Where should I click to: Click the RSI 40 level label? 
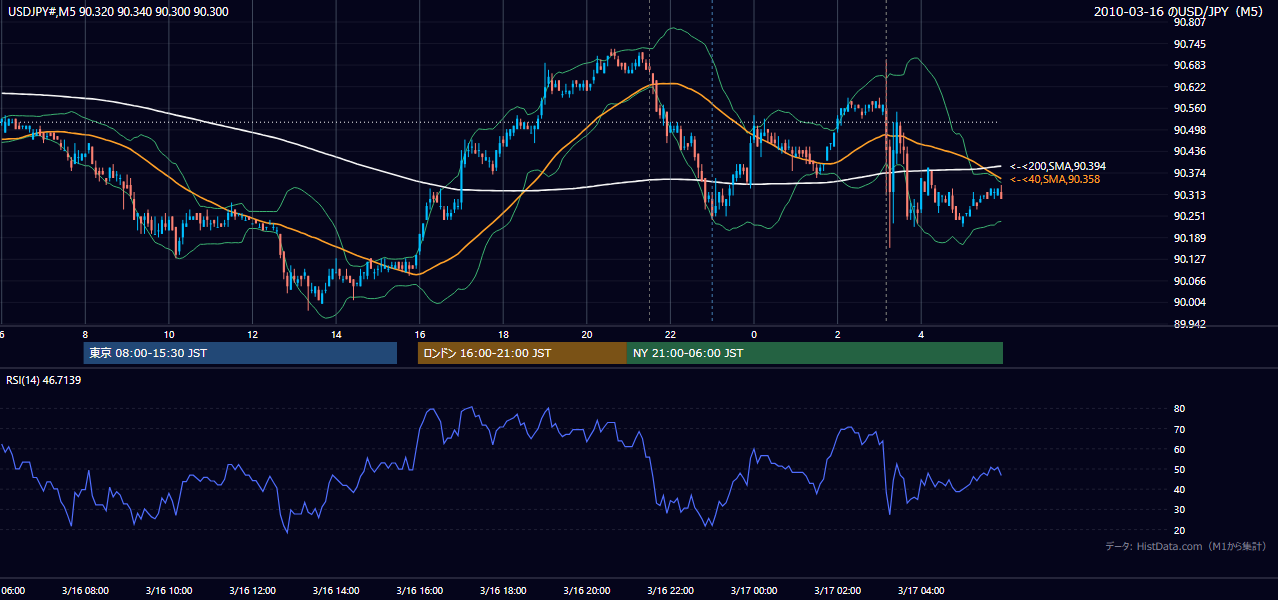(x=1179, y=490)
